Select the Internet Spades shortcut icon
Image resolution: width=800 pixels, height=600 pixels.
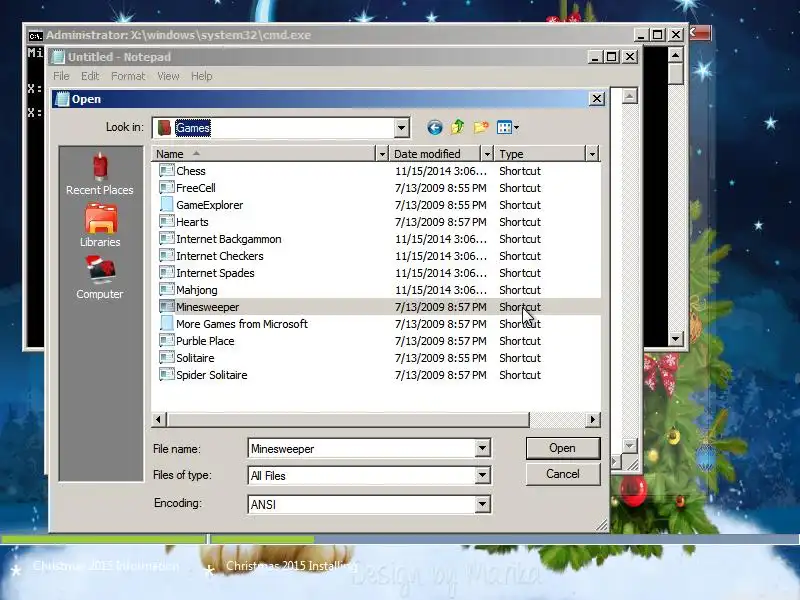tap(166, 272)
